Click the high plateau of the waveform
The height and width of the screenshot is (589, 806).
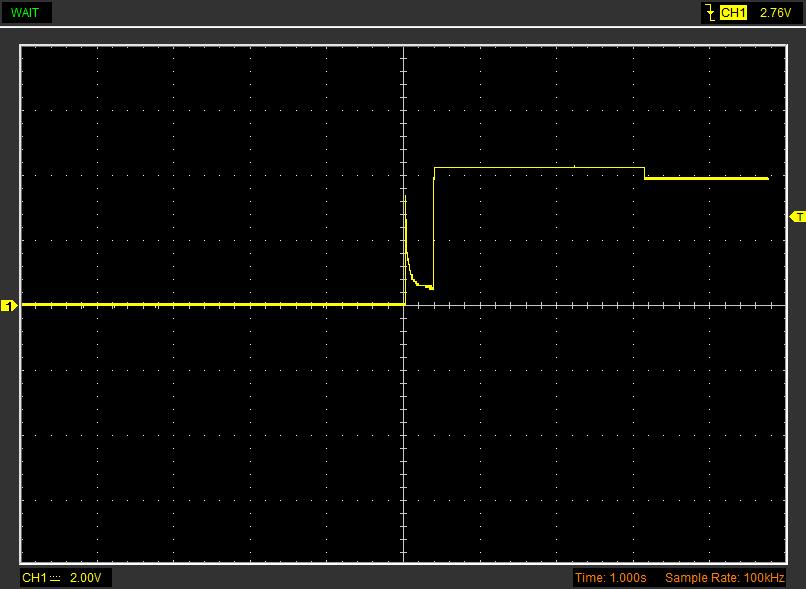(x=540, y=167)
